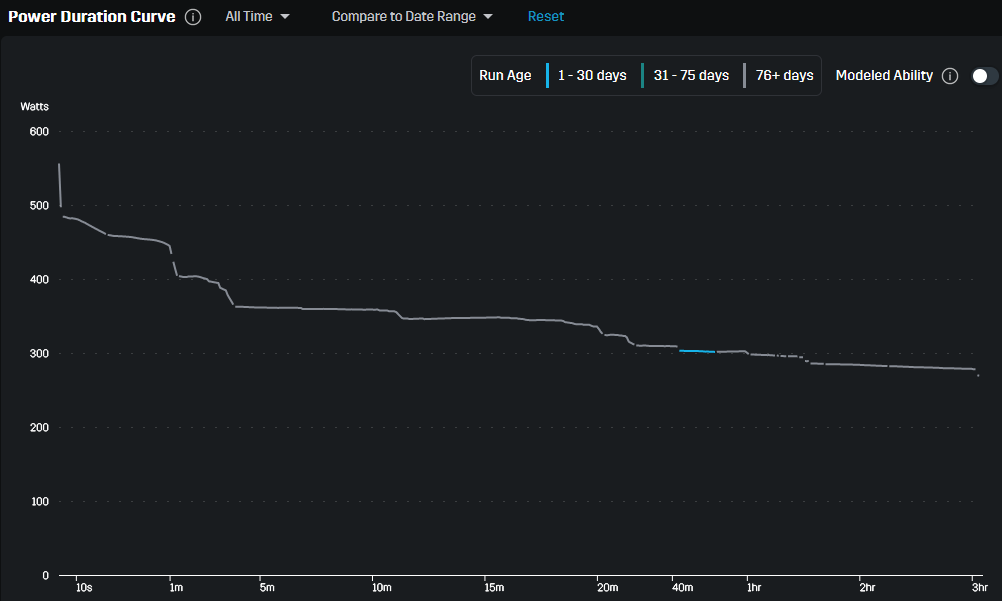Click the info icon next to Modeled Ability

tap(950, 76)
